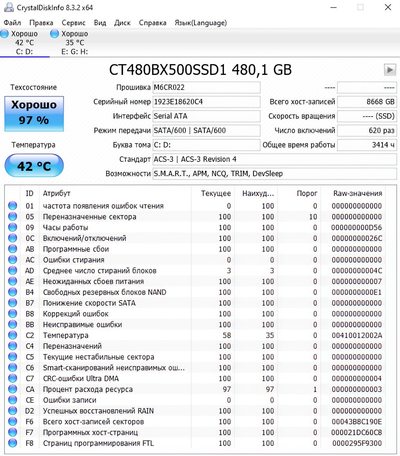Image resolution: width=400 pixels, height=456 pixels.
Task: Open the Язык(Language) menu
Action: pyautogui.click(x=201, y=23)
